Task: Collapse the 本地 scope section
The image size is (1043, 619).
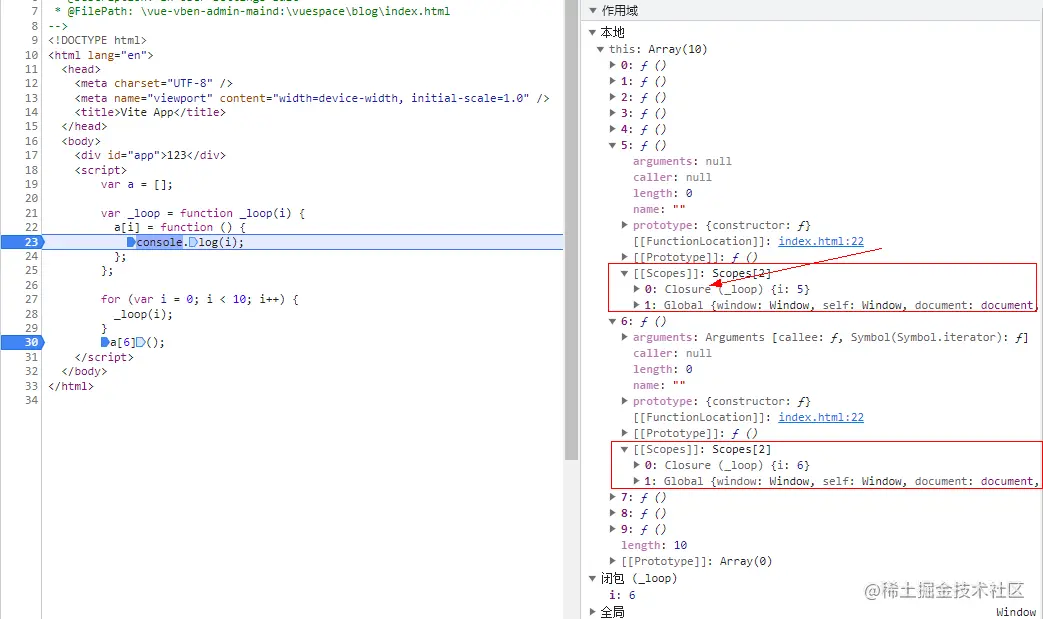Action: [x=594, y=32]
